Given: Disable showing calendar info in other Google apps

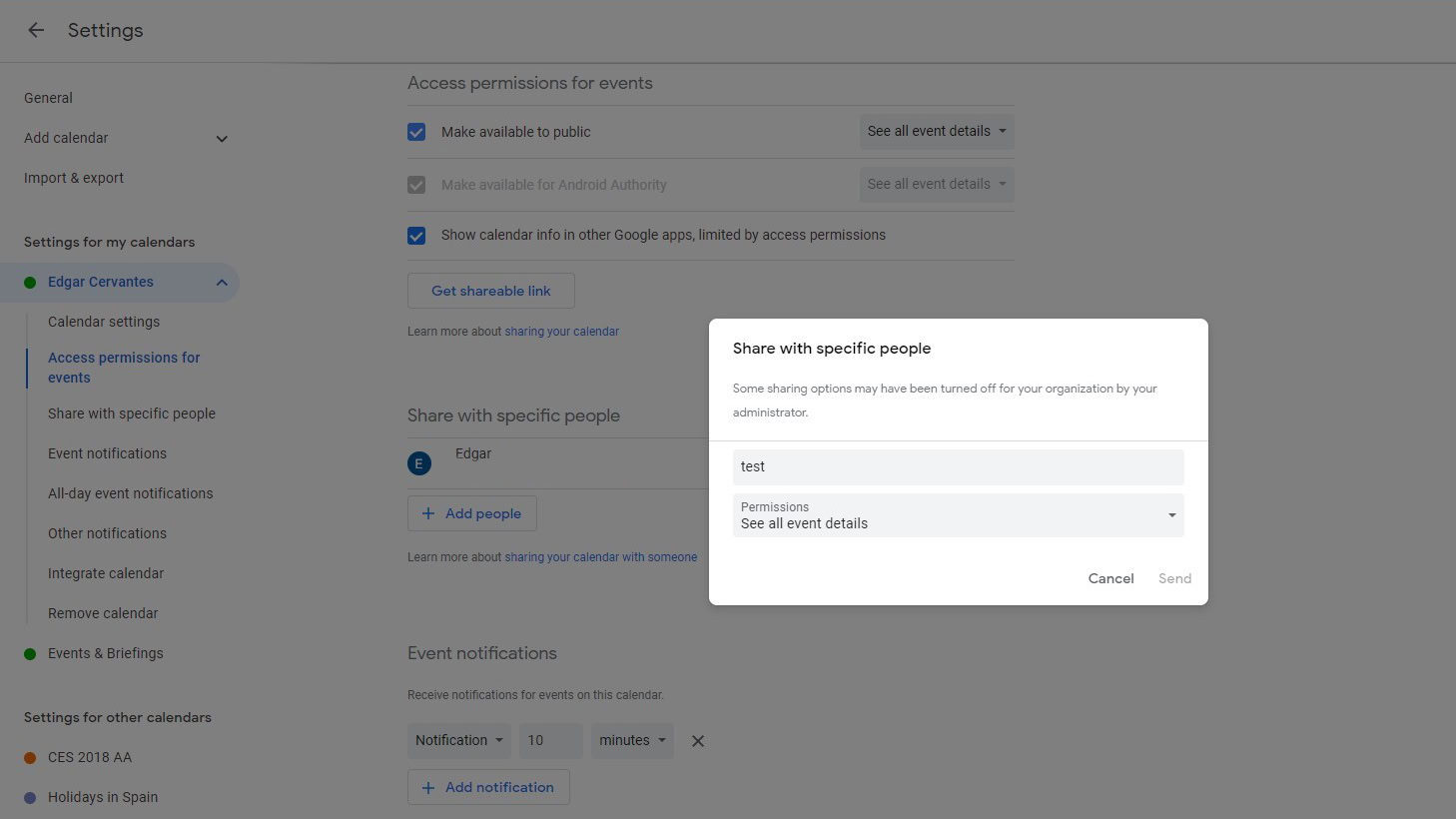Looking at the screenshot, I should [x=416, y=235].
